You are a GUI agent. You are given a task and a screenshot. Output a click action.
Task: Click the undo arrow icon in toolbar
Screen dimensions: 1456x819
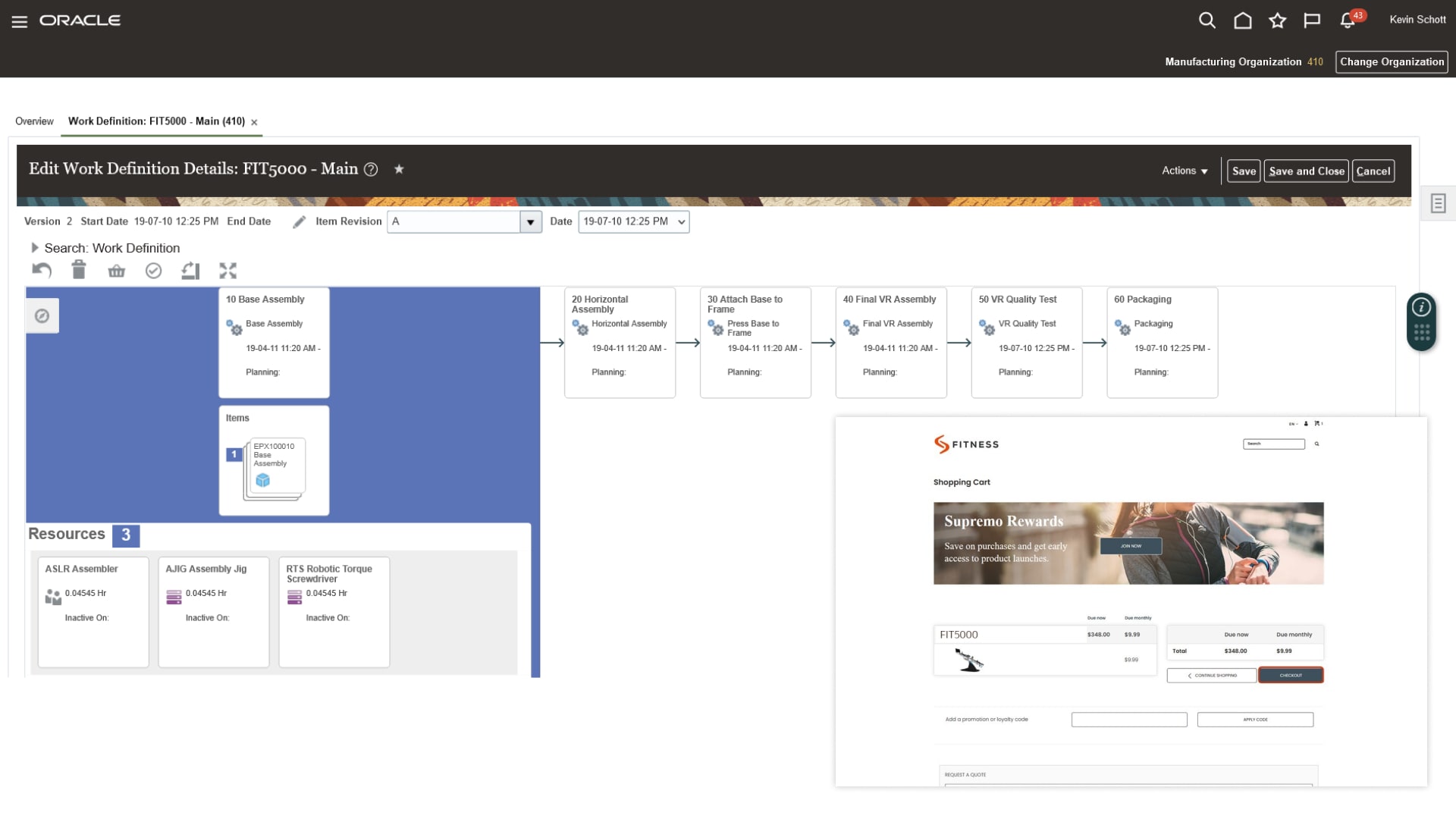(x=42, y=271)
